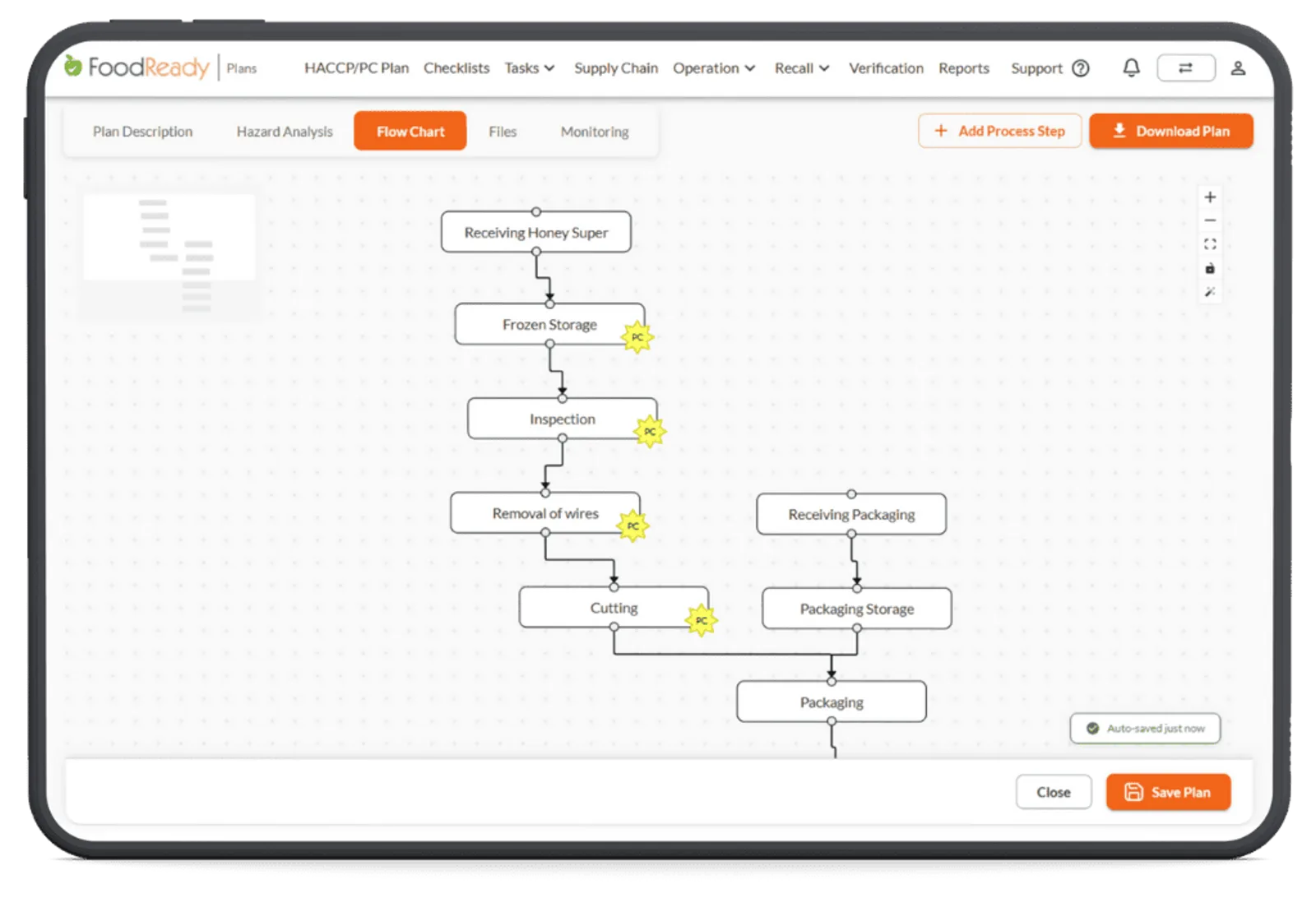
Task: Open the Checklists menu item
Action: coord(456,68)
